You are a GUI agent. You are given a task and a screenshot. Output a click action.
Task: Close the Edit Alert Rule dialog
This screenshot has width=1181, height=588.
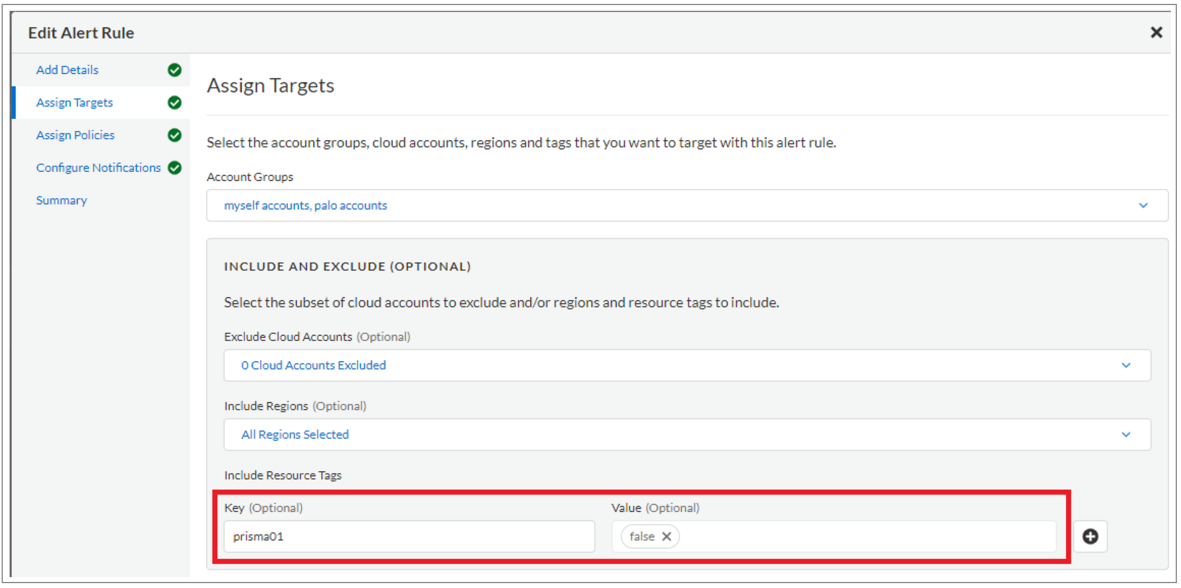pos(1156,33)
